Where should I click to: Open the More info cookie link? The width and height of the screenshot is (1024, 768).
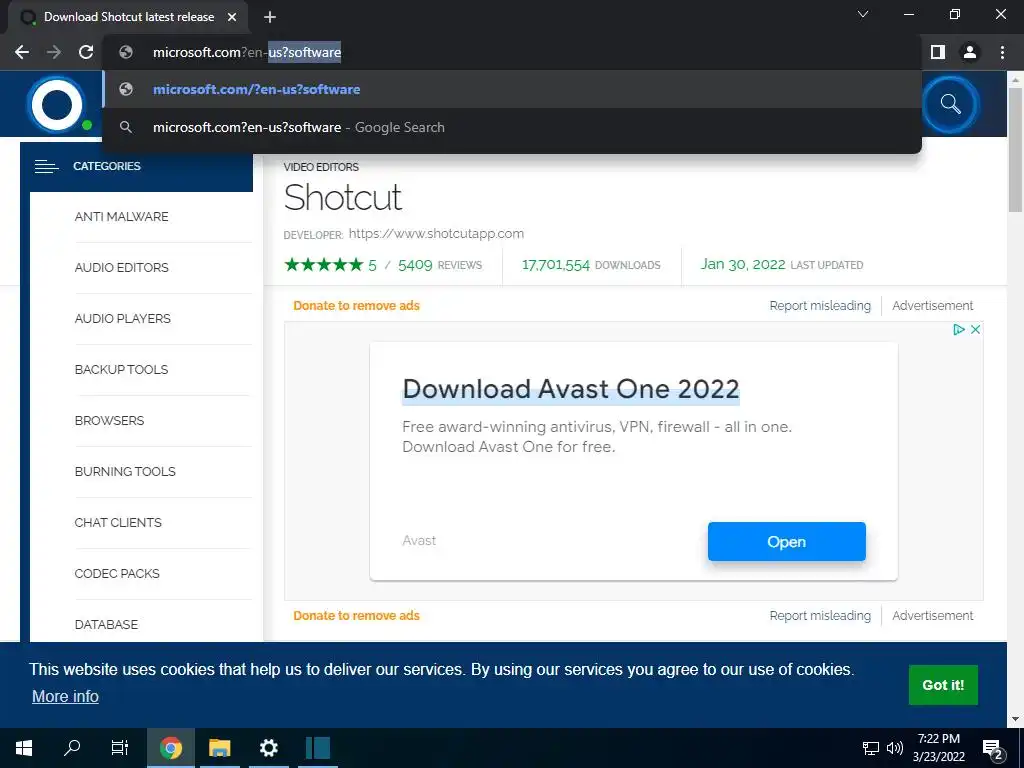(65, 697)
